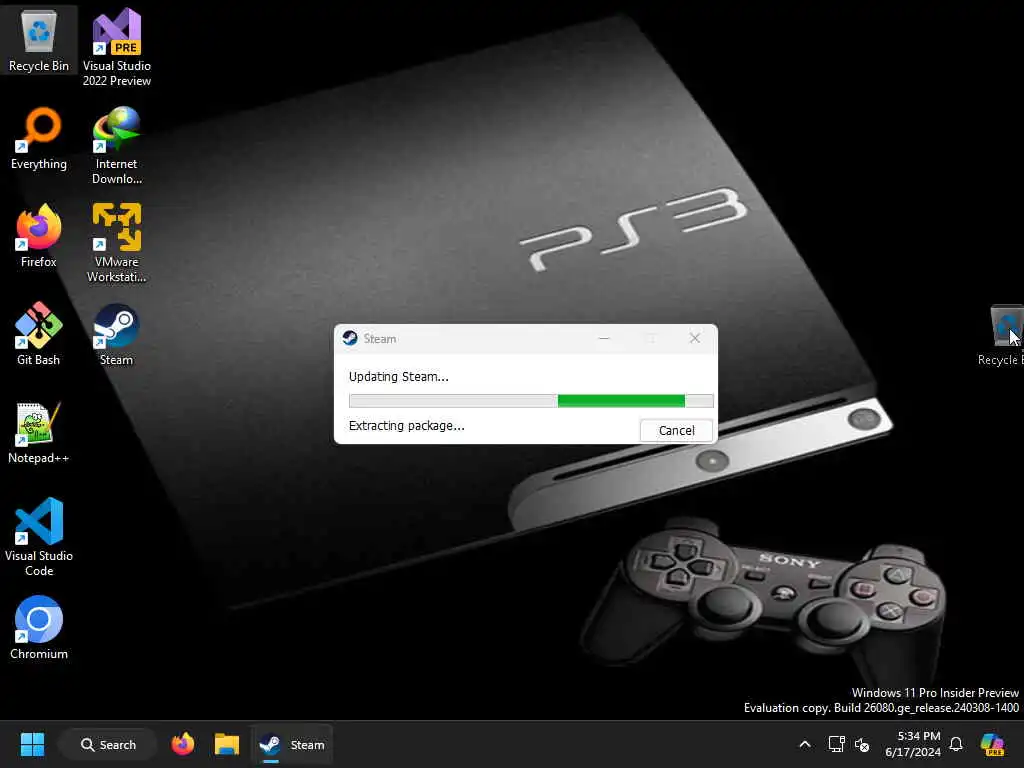Select the Everything search shortcut
The height and width of the screenshot is (768, 1024).
(x=39, y=138)
